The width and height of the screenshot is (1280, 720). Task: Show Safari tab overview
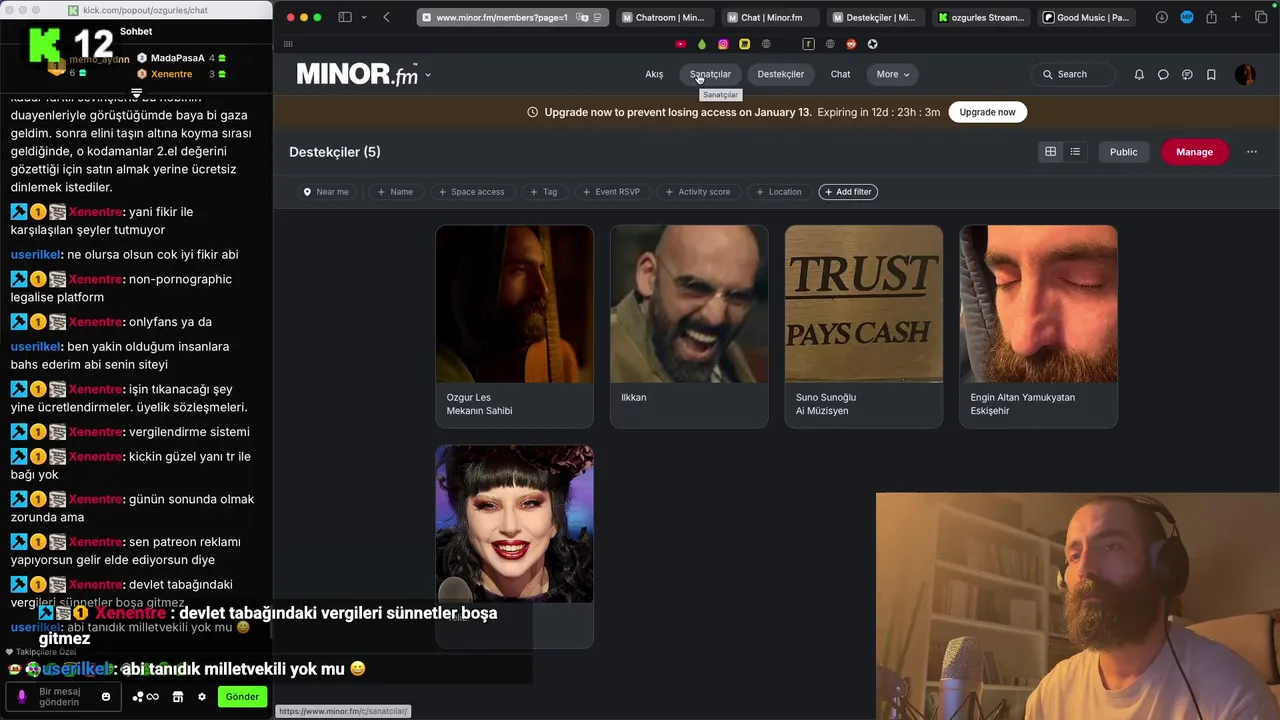click(x=1261, y=17)
